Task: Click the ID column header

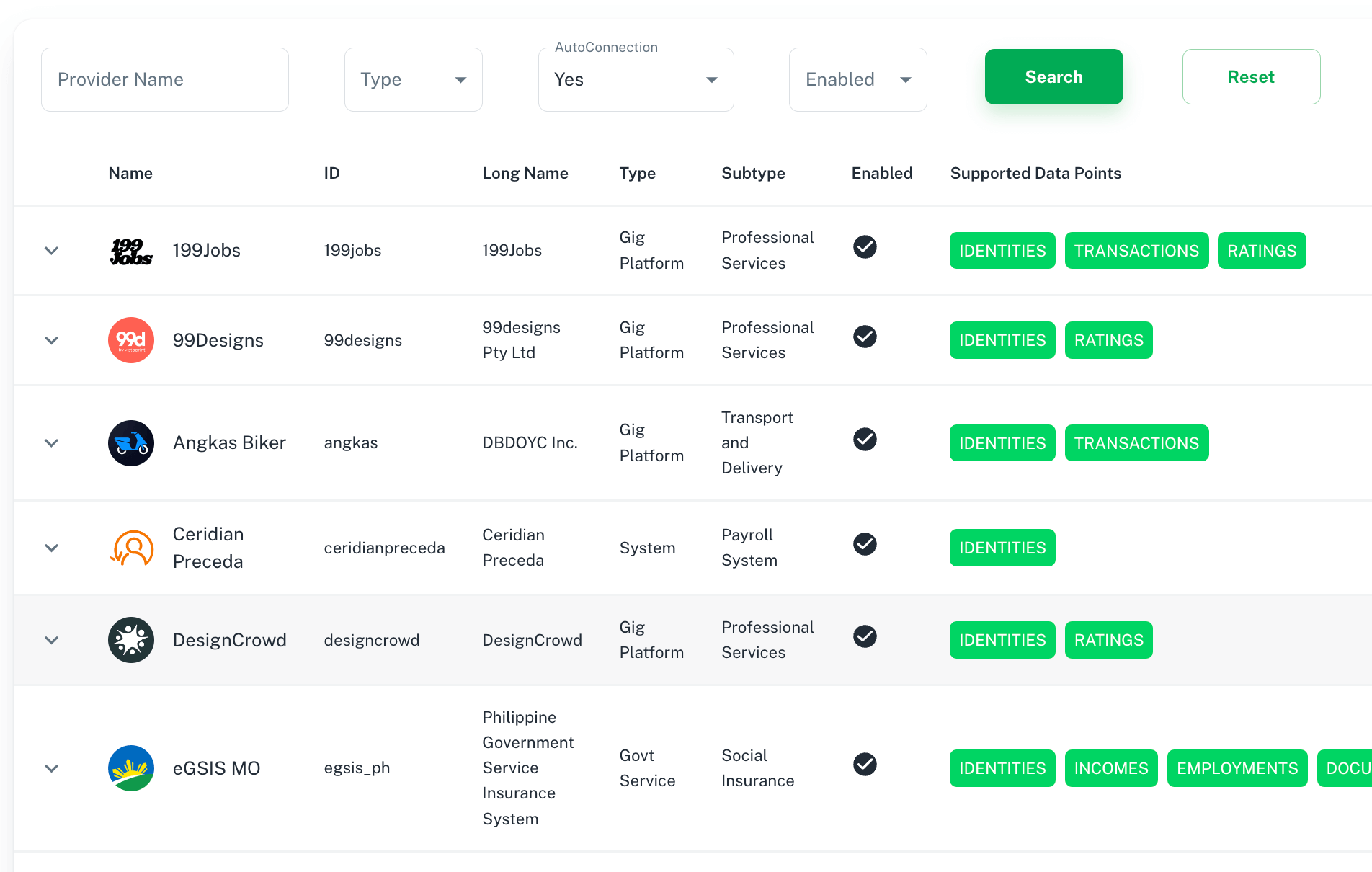Action: (331, 173)
